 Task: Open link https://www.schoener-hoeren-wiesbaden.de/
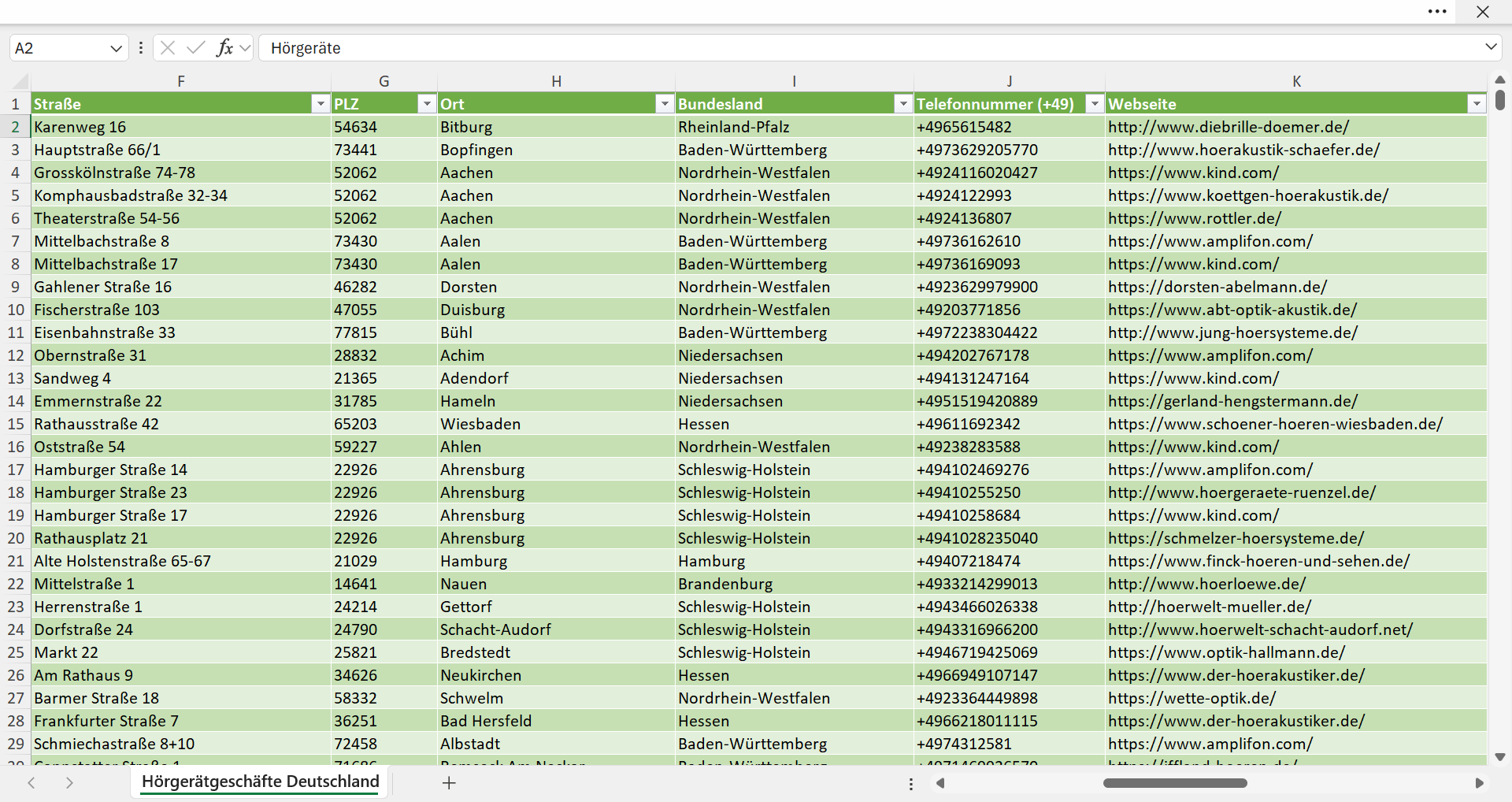[1276, 424]
